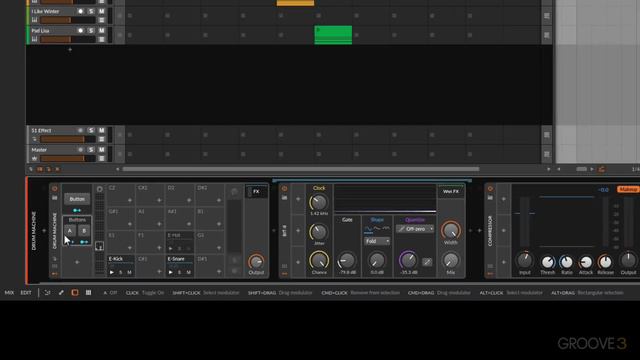This screenshot has width=640, height=360.
Task: Solo the Pad Lisa track
Action: 91,31
